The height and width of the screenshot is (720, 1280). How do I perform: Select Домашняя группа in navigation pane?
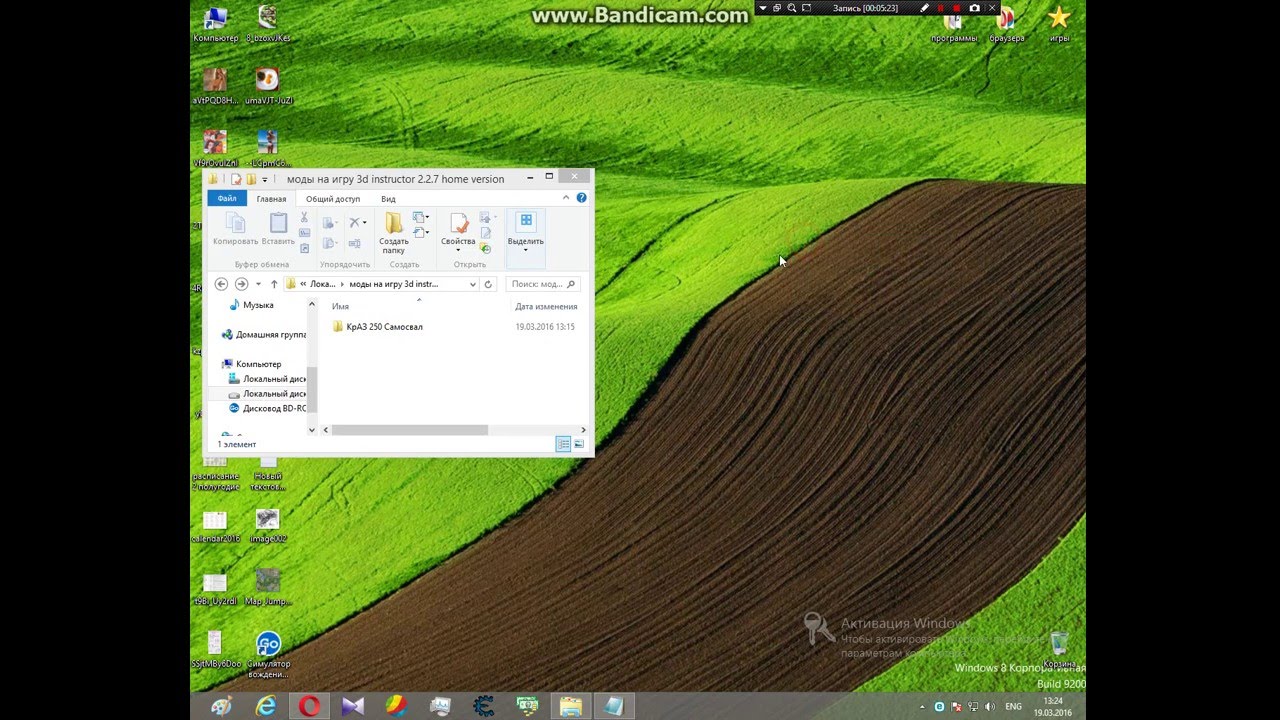click(264, 335)
